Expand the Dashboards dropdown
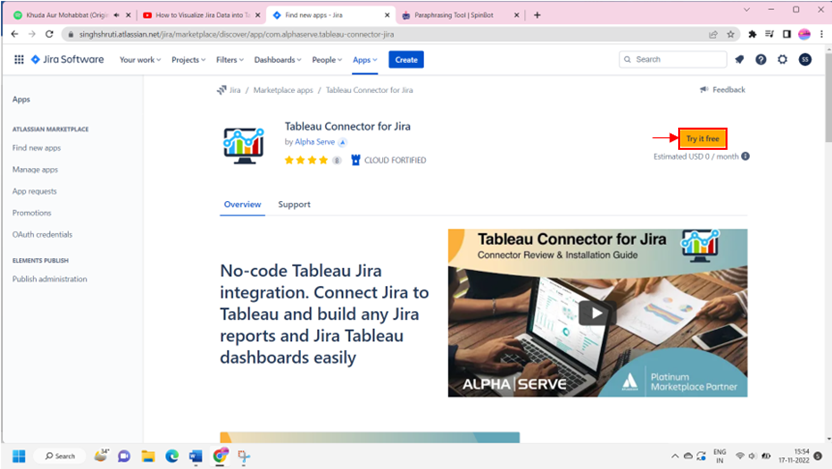This screenshot has width=832, height=469. click(x=278, y=59)
